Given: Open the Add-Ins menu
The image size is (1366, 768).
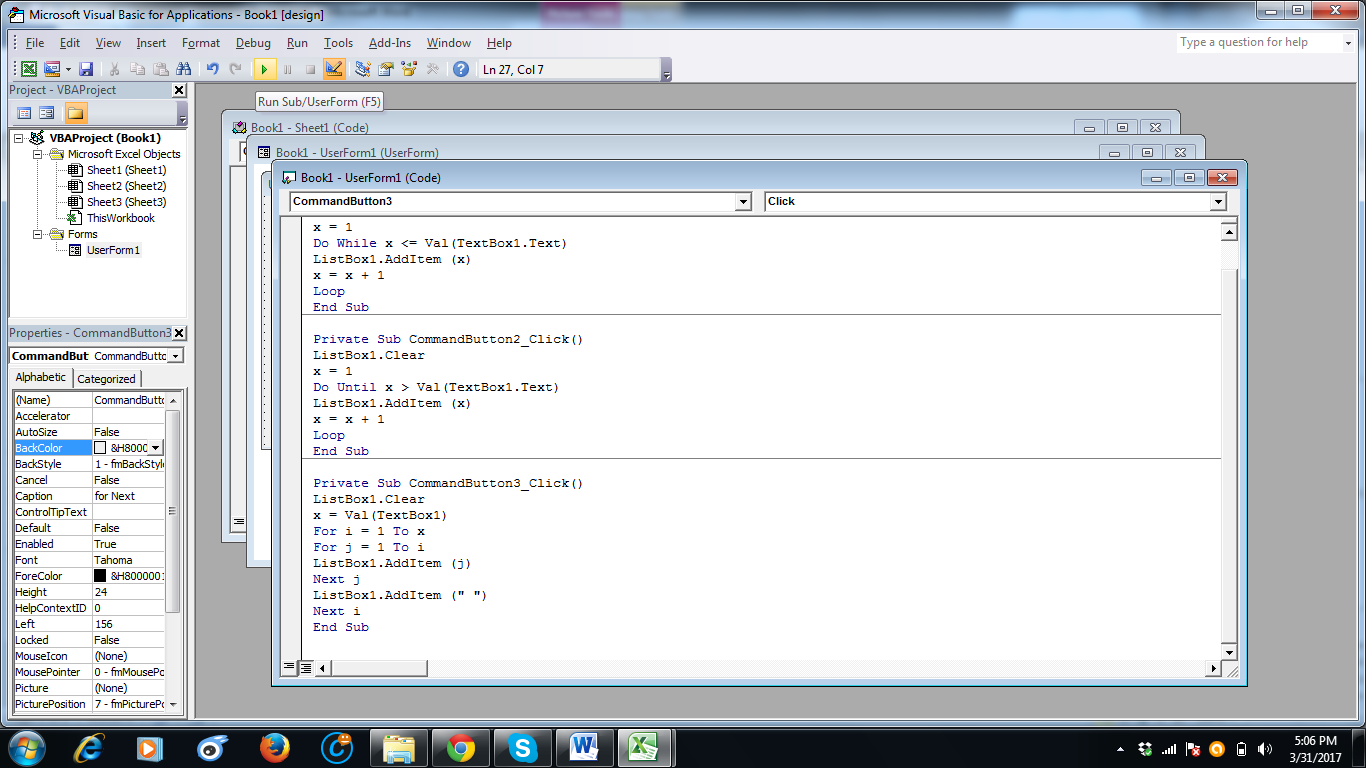Looking at the screenshot, I should click(x=390, y=43).
